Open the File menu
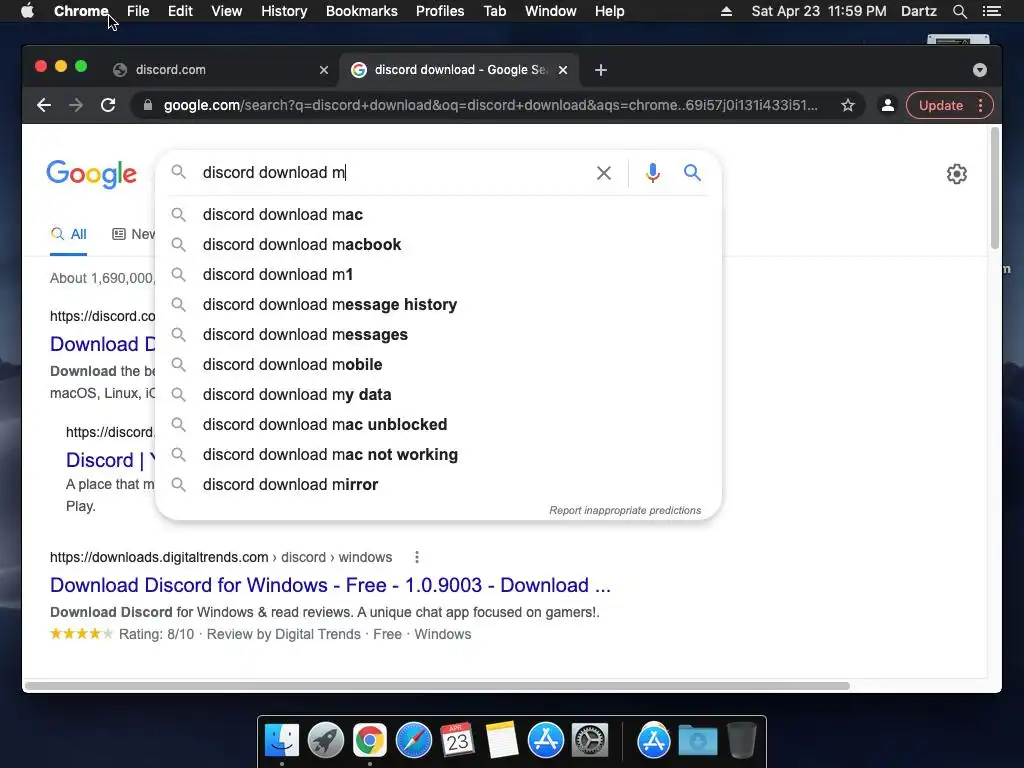Image resolution: width=1024 pixels, height=768 pixels. tap(138, 11)
